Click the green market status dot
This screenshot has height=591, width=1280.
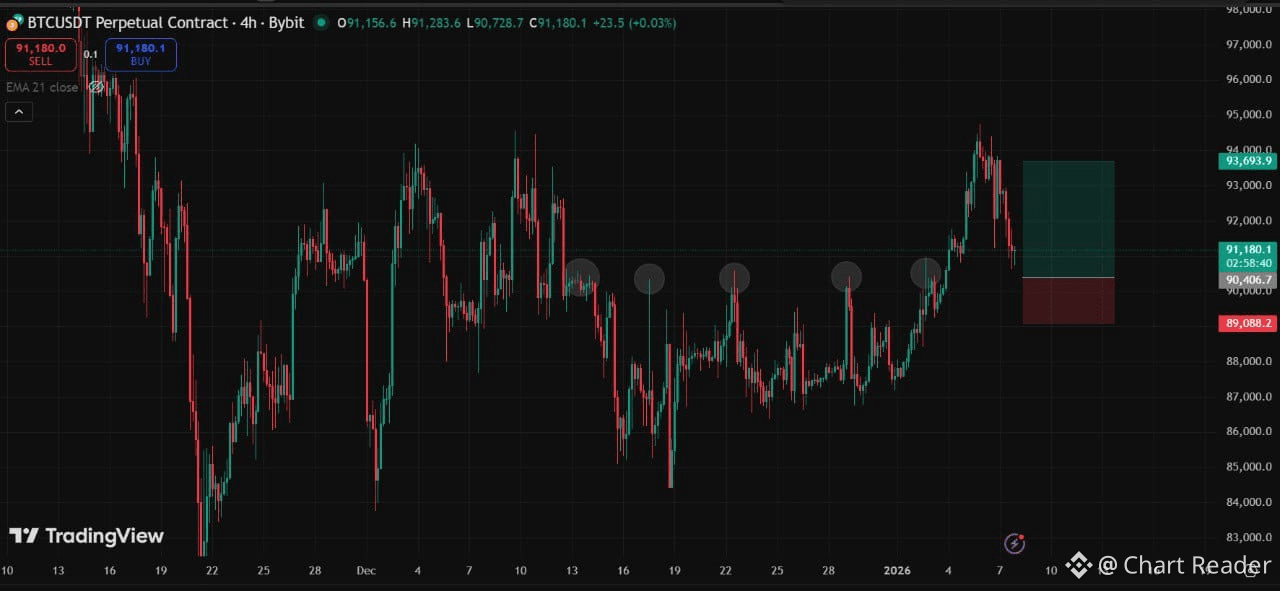320,22
